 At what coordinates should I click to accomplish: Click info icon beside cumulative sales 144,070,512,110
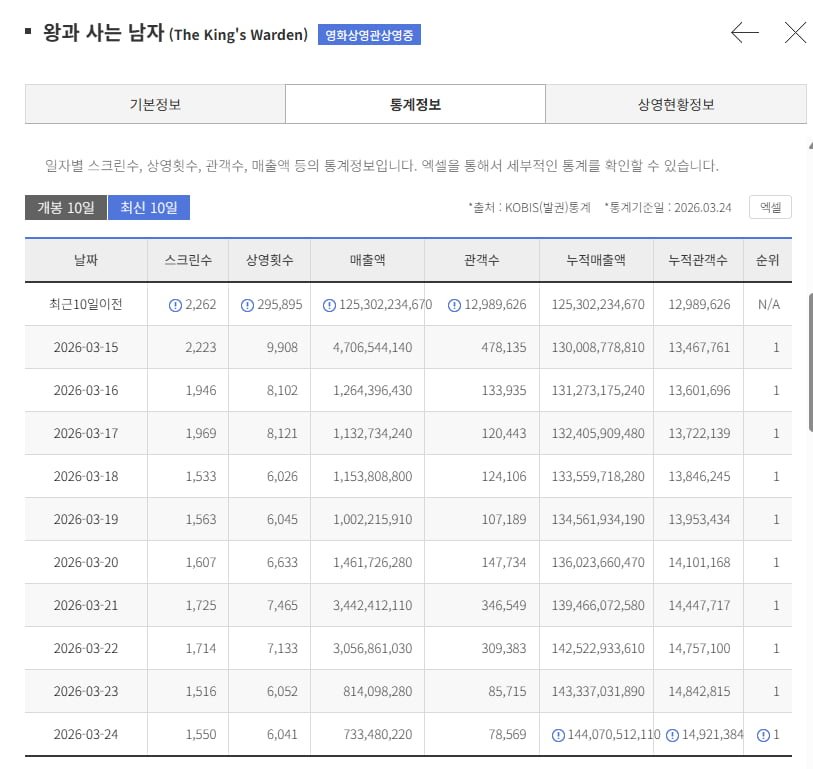point(558,735)
